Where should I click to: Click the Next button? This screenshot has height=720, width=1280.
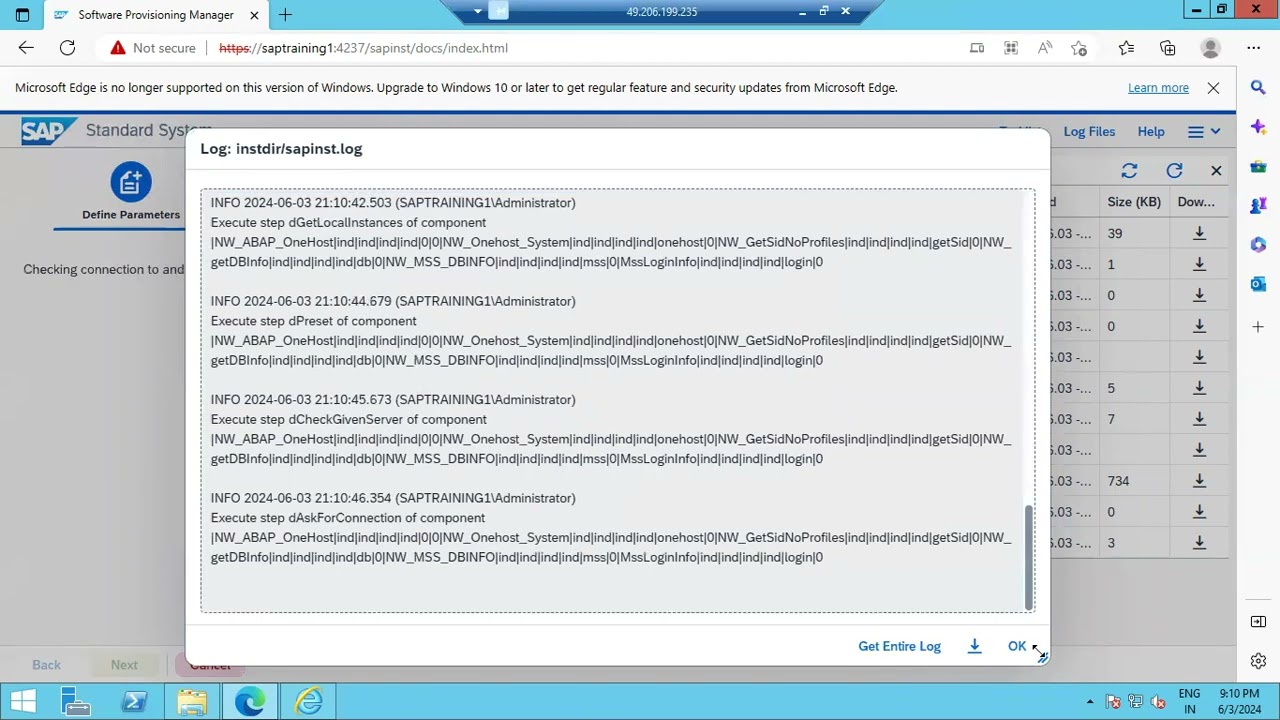(x=124, y=665)
